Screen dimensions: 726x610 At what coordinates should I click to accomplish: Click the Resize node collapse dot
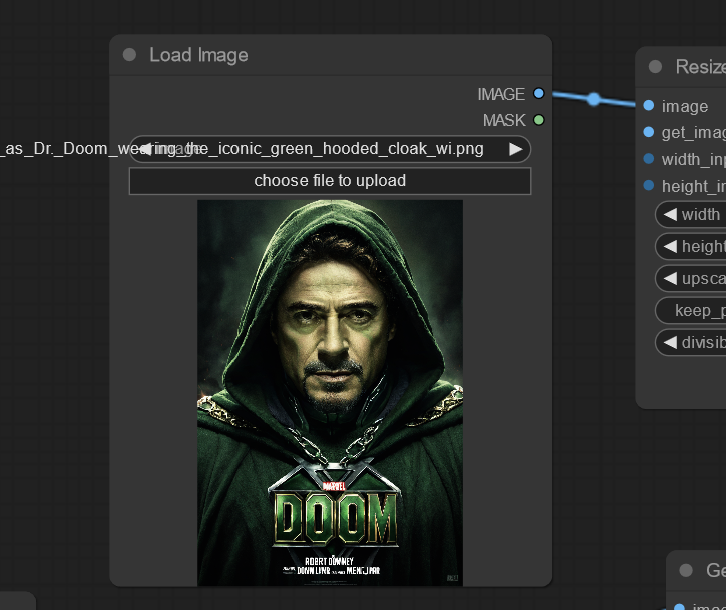click(655, 67)
